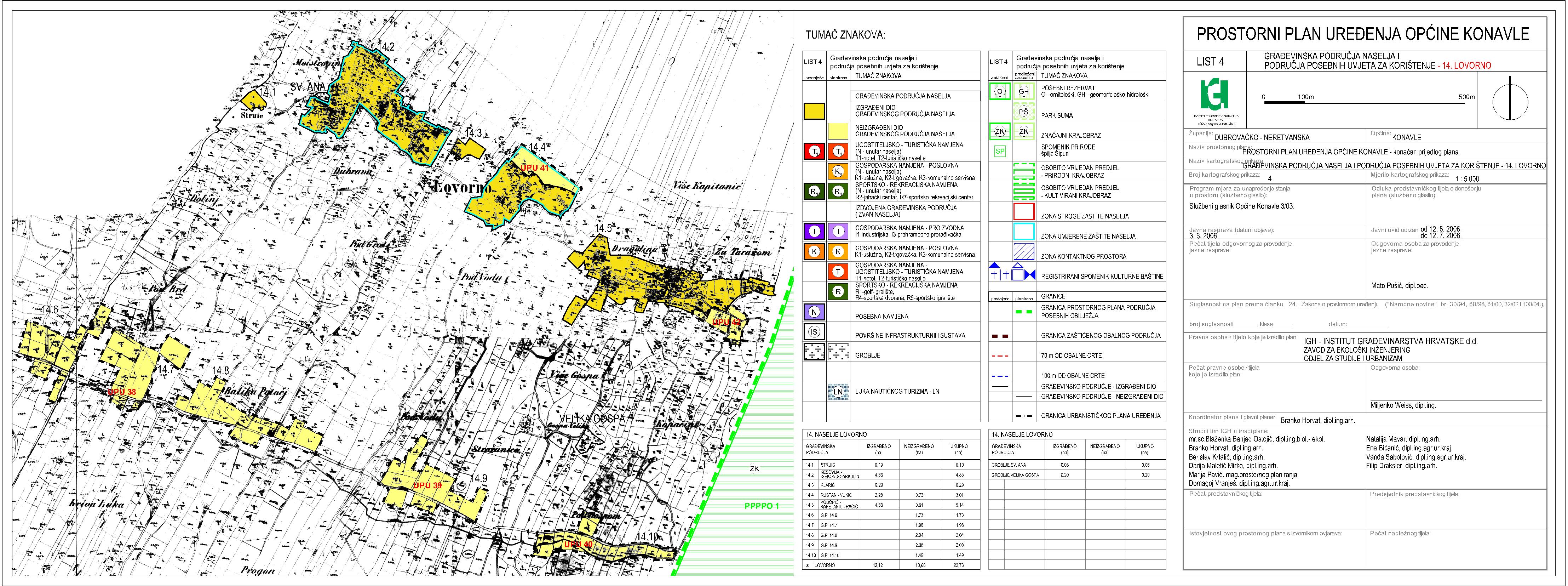Click the red existing T_N tourism legend symbol
Screen dimensions: 1568x586
[x=814, y=151]
